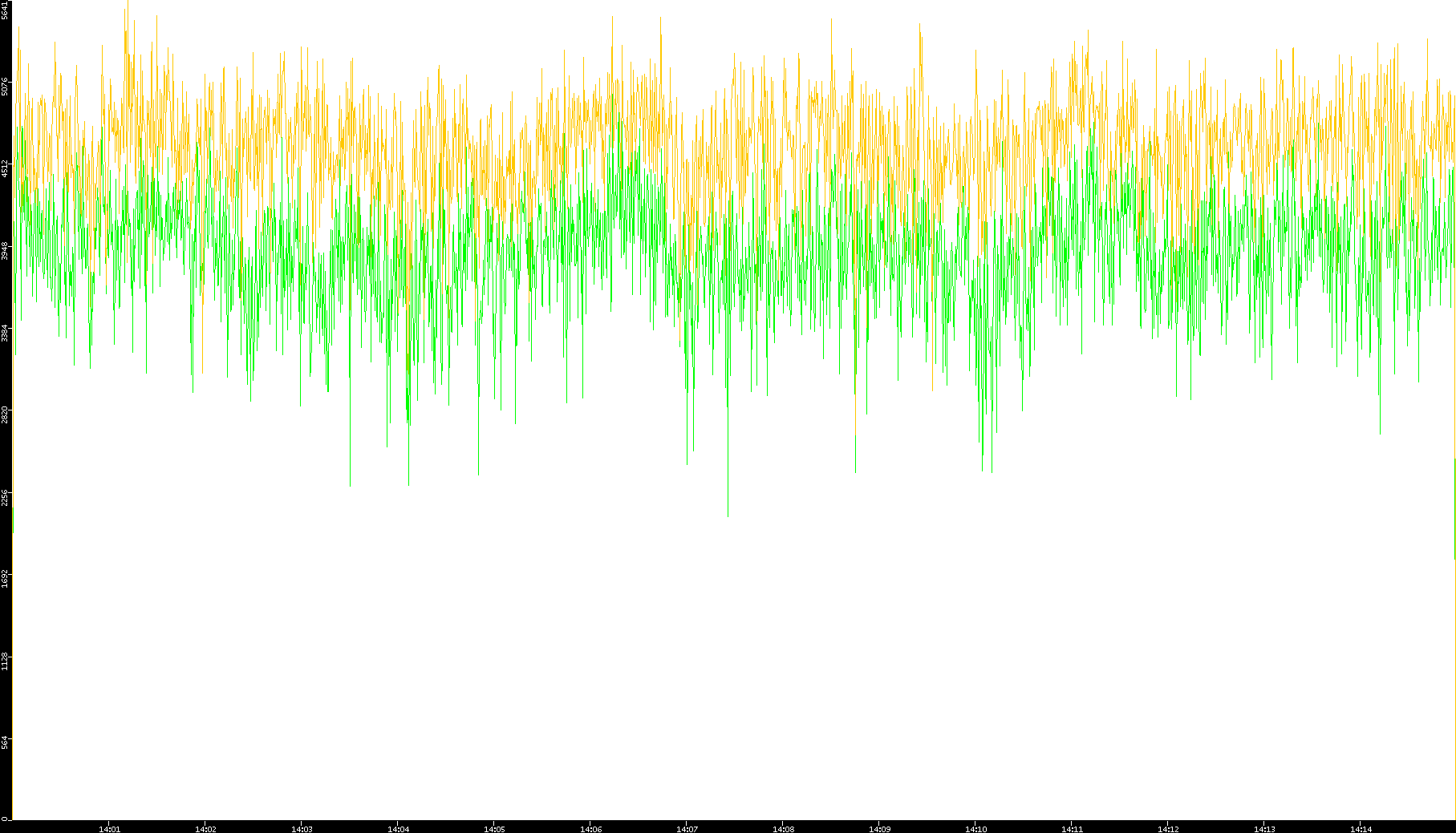Screen dimensions: 1456x833
Task: Click the 5641 maximum value label
Action: pyautogui.click(x=6, y=10)
